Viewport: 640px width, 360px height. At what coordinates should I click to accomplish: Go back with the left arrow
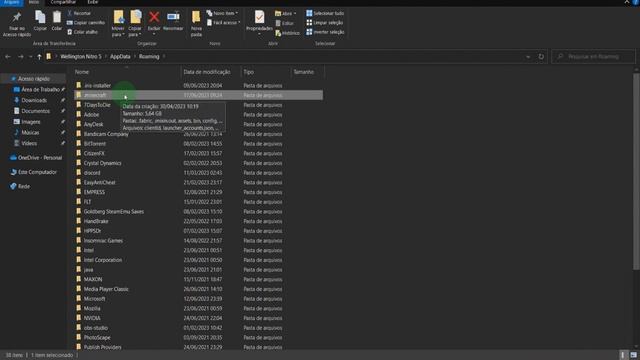tap(8, 57)
